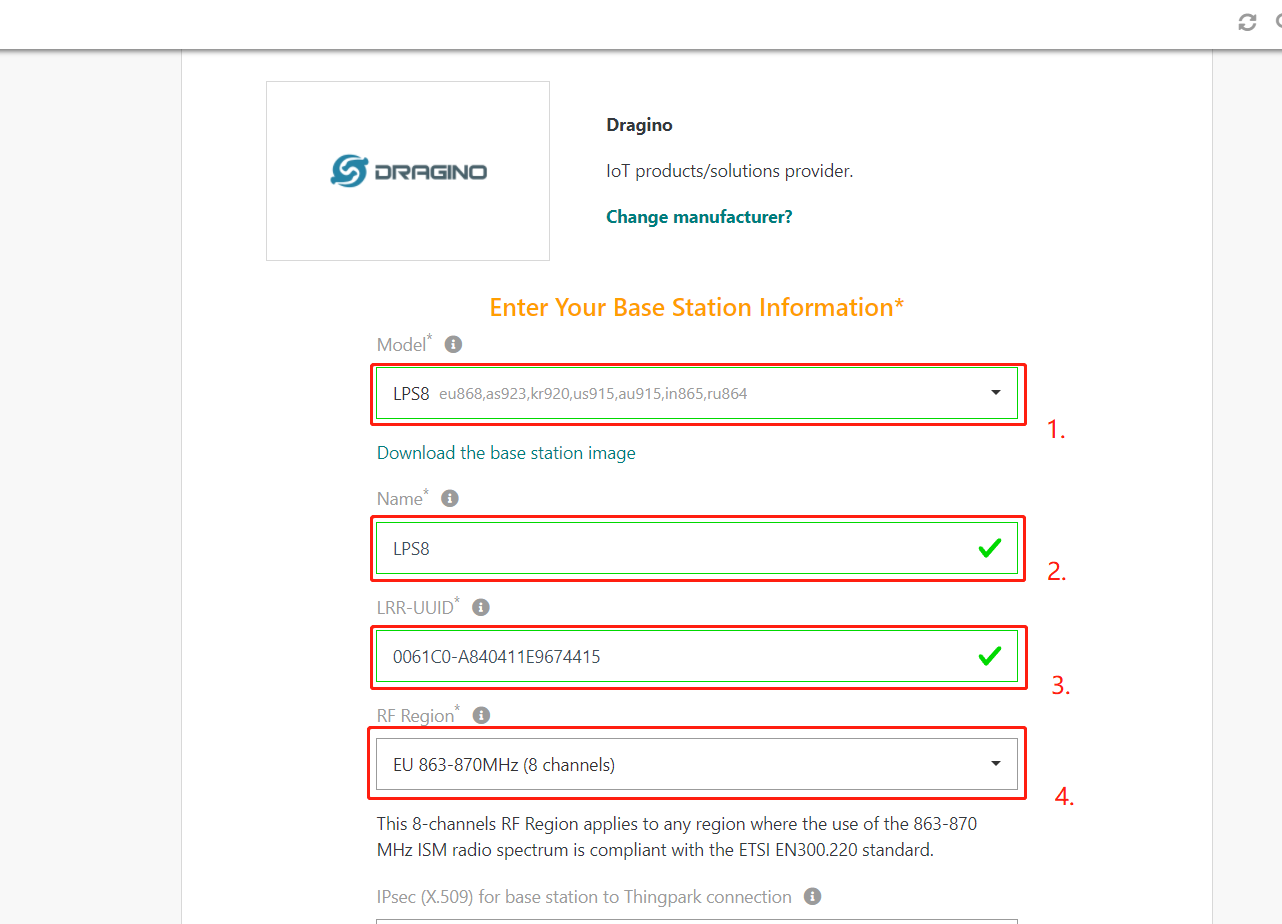Click the green checkmark in the Name field
1282x924 pixels.
point(990,548)
